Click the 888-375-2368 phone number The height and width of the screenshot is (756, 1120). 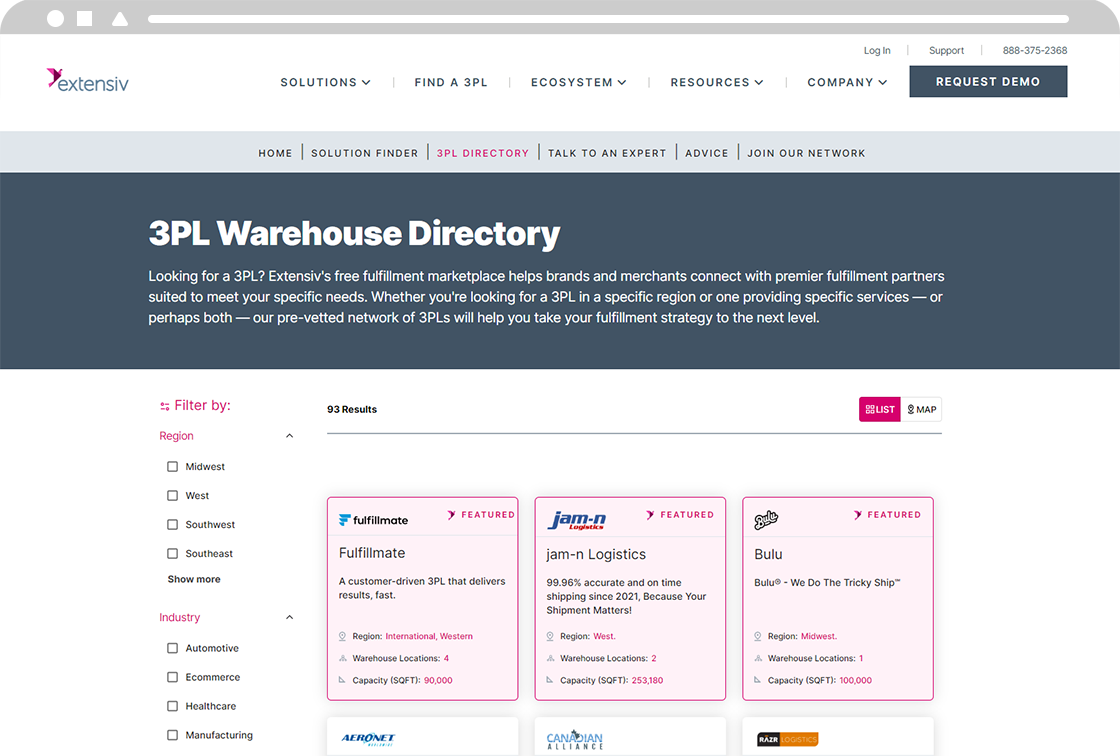1035,50
